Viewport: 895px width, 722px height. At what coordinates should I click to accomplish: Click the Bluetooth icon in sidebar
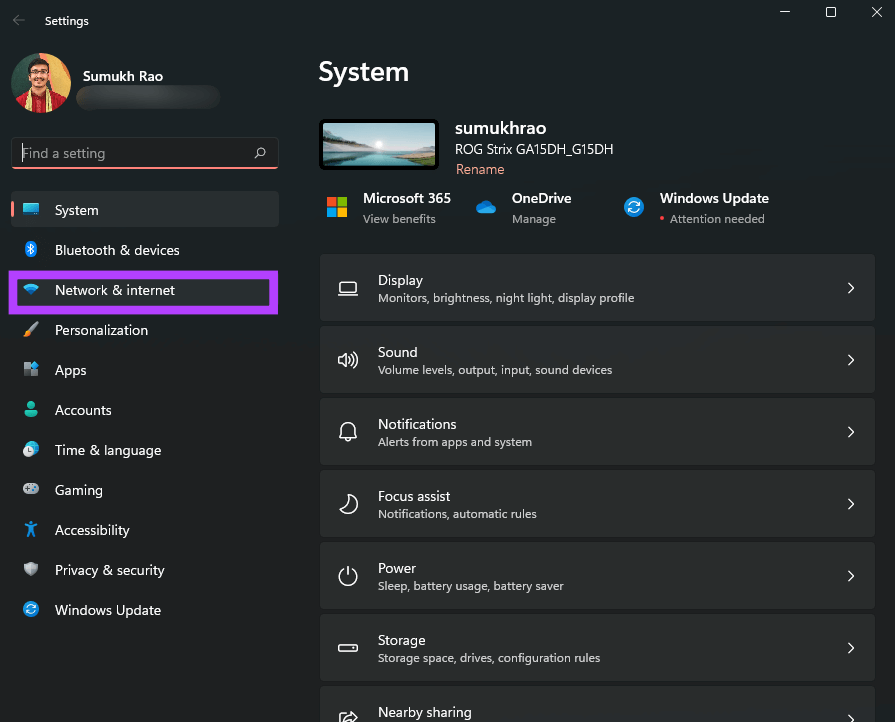pos(31,249)
